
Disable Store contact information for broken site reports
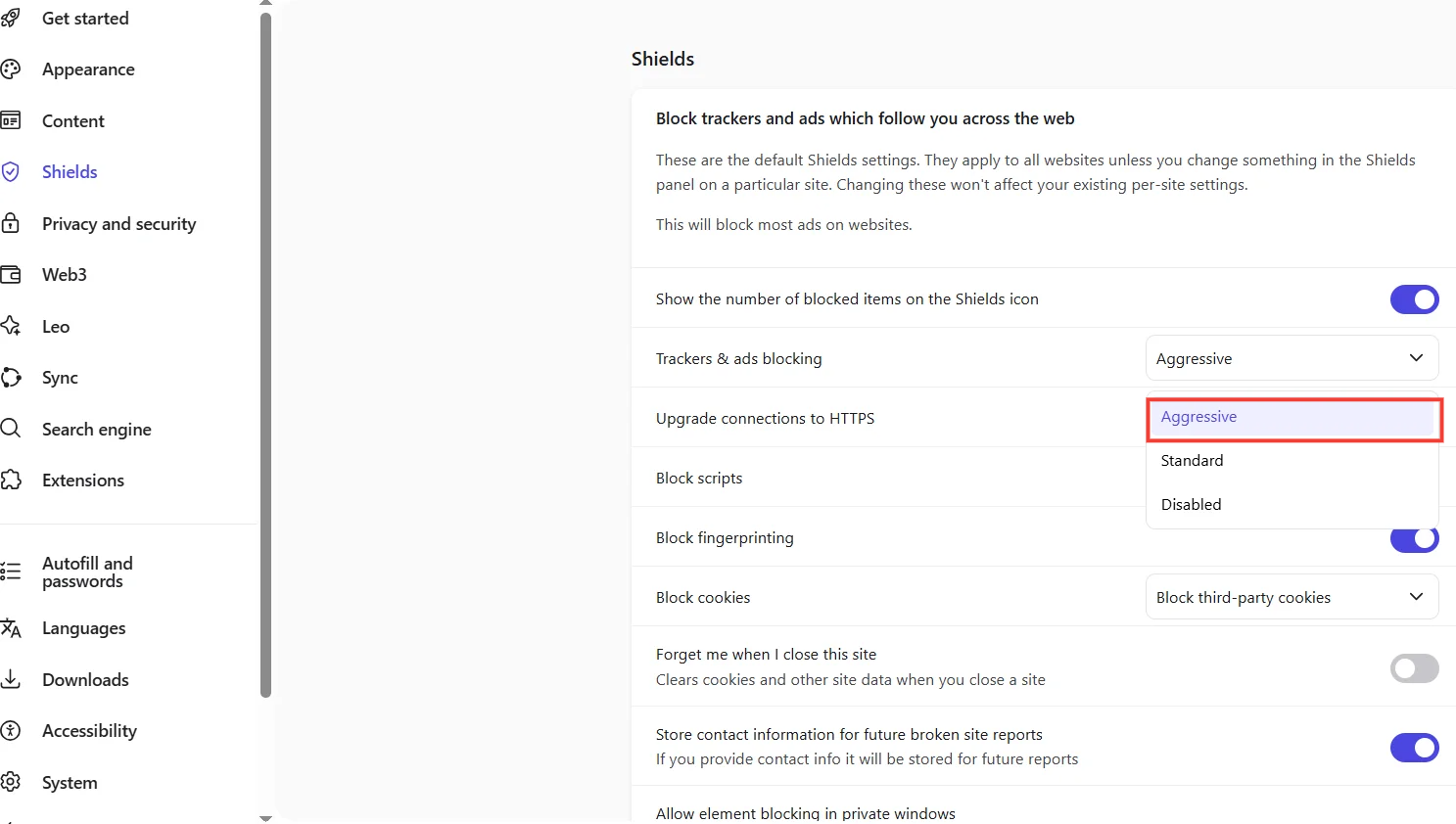click(1414, 748)
